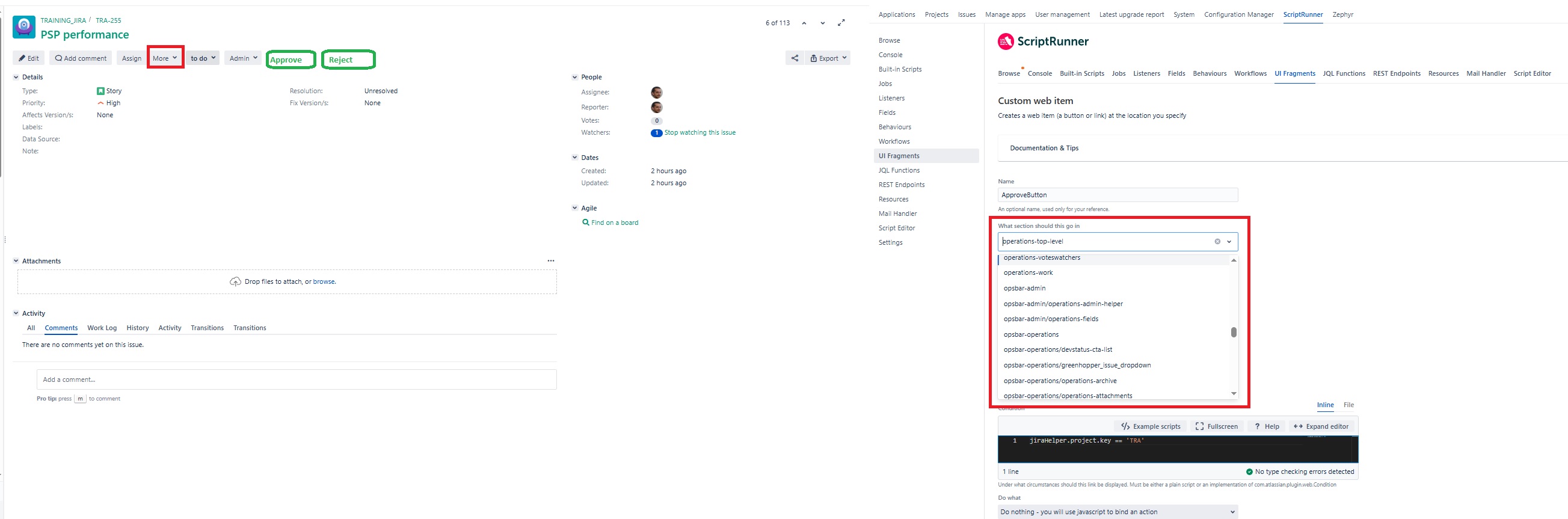Select 'opsbar-operations' in the section list
Viewport: 1568px width, 519px height.
1118,334
